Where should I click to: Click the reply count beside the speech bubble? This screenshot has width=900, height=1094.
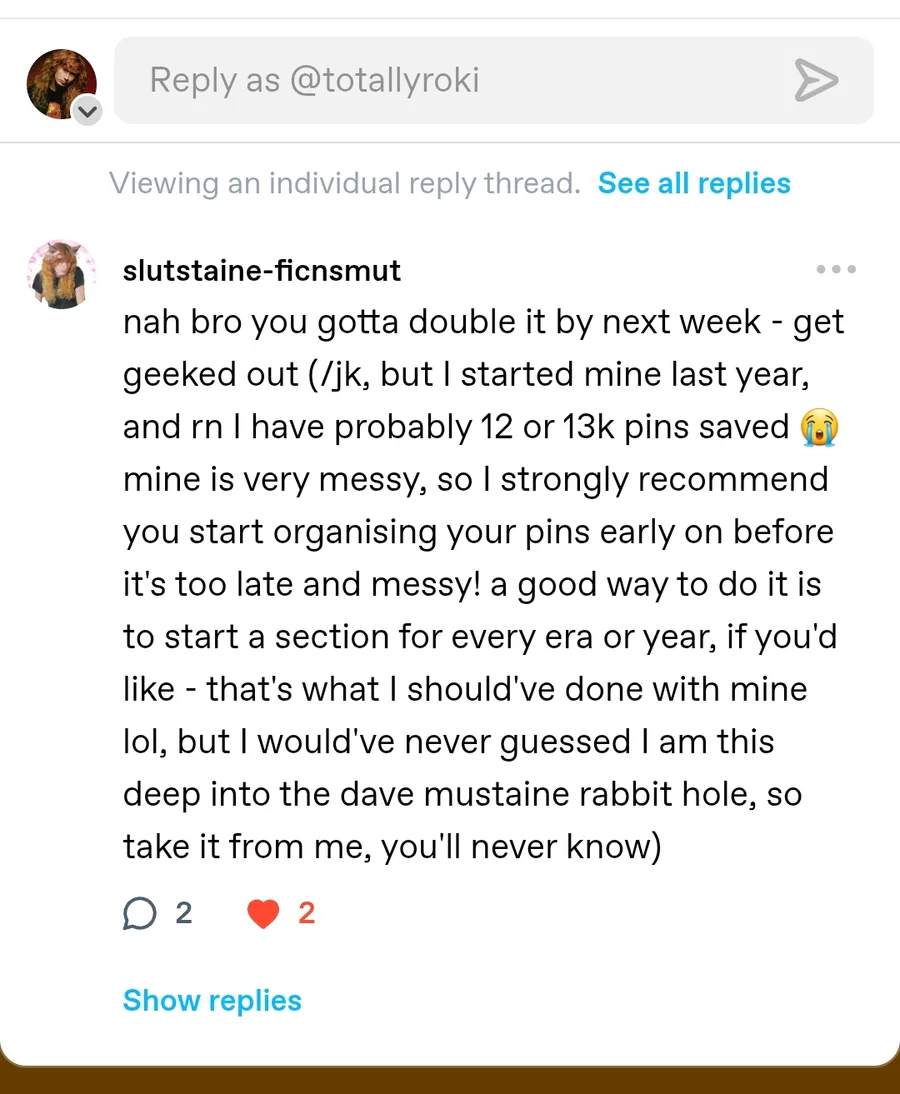coord(184,913)
